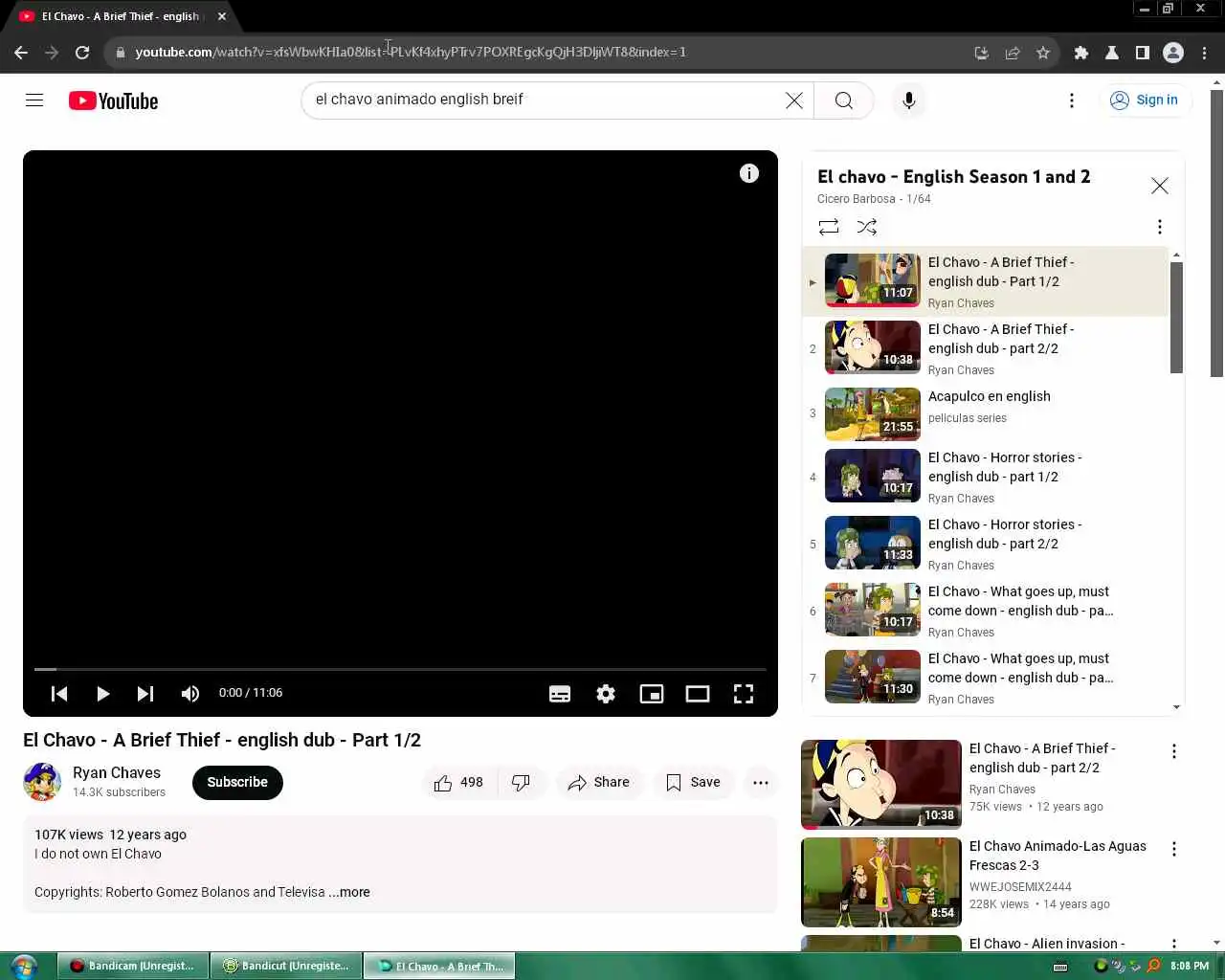Seek on the video progress bar

[x=400, y=669]
